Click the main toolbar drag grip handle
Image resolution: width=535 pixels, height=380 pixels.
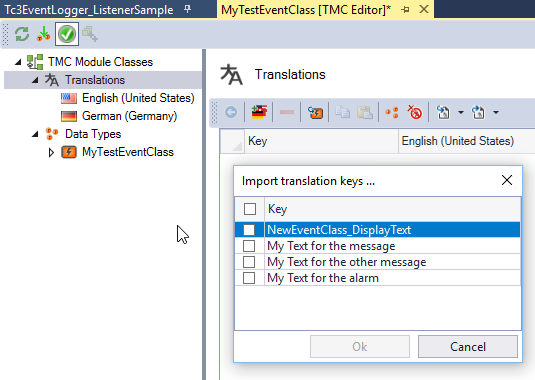(5, 34)
